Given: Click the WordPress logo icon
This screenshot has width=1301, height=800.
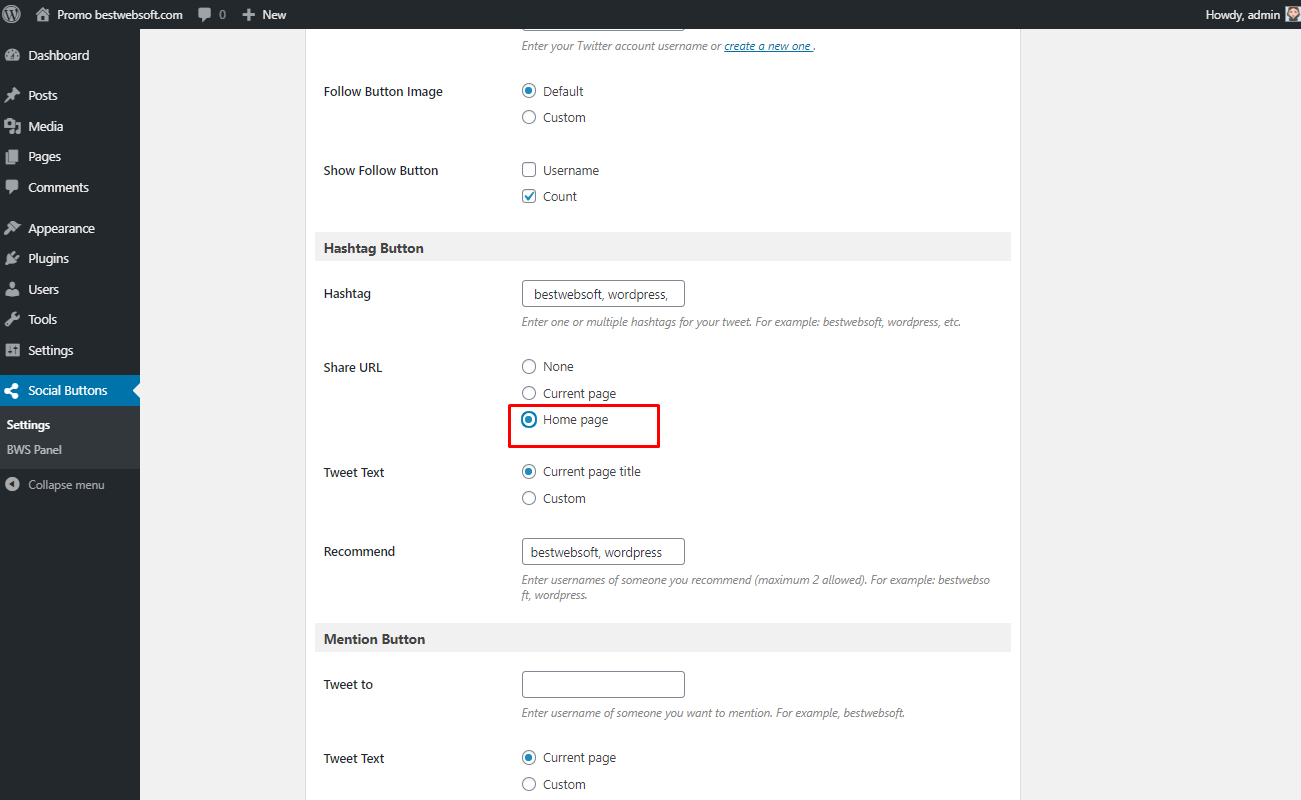Looking at the screenshot, I should (x=13, y=14).
